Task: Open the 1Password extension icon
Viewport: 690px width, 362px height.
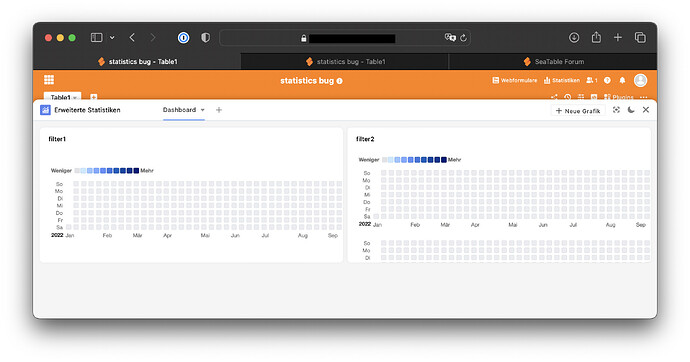Action: 184,38
